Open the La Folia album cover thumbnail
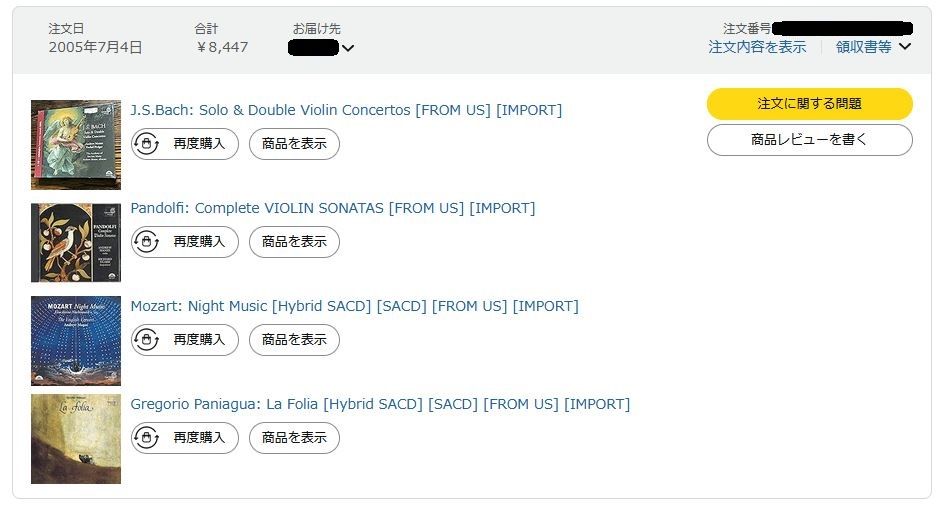The width and height of the screenshot is (945, 506). pyautogui.click(x=76, y=439)
